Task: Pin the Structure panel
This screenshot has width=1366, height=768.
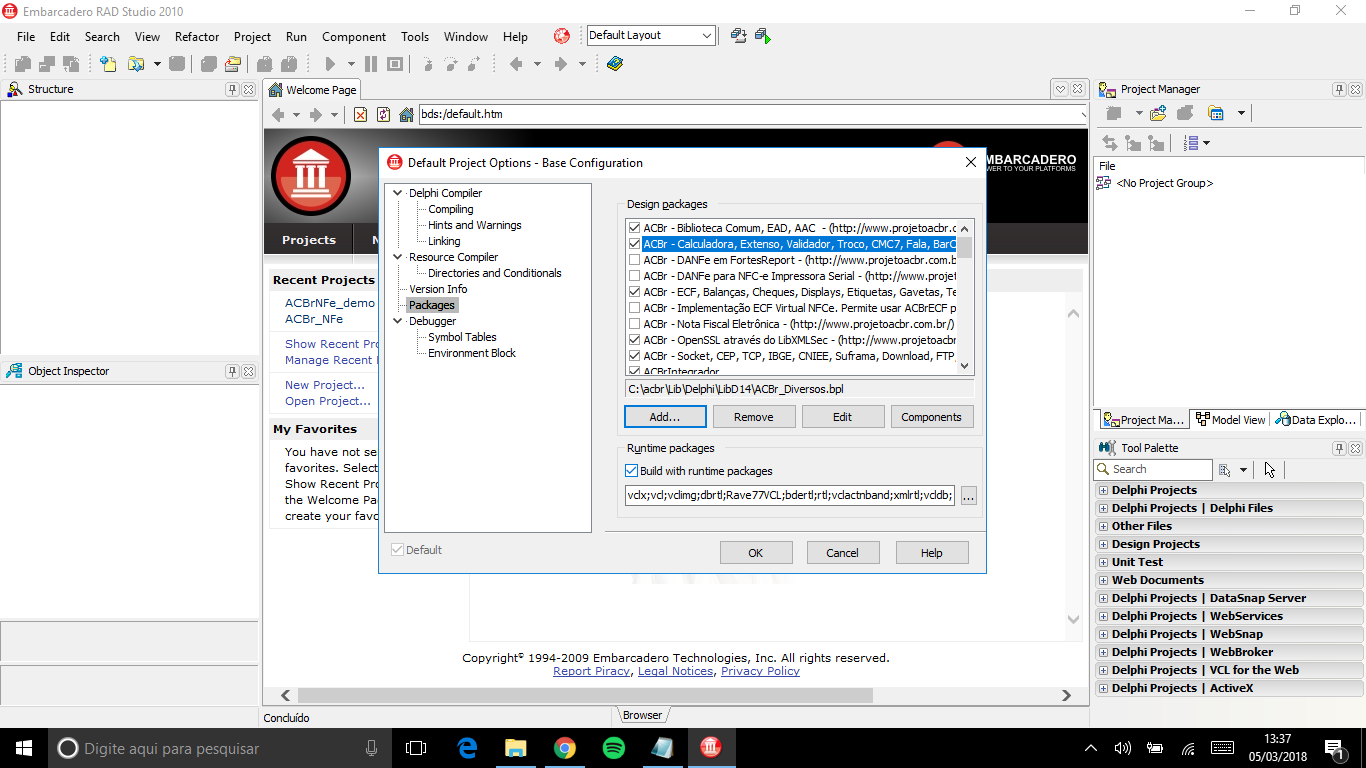Action: (x=232, y=89)
